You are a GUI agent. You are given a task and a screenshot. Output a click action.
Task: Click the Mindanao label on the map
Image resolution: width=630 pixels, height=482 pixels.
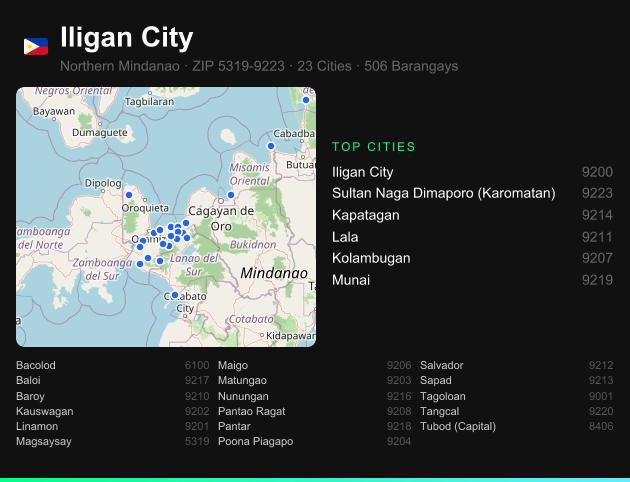pyautogui.click(x=274, y=273)
